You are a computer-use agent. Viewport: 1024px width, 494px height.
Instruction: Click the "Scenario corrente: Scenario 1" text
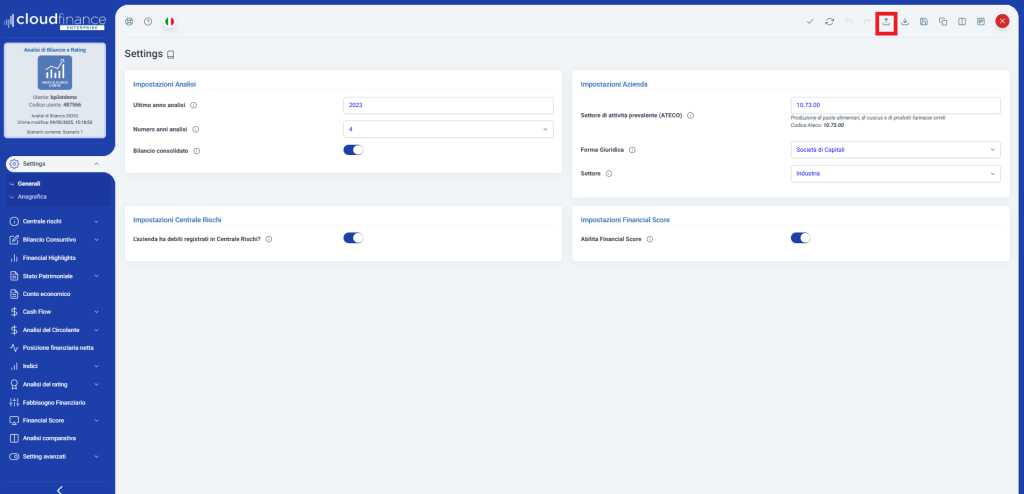55,132
